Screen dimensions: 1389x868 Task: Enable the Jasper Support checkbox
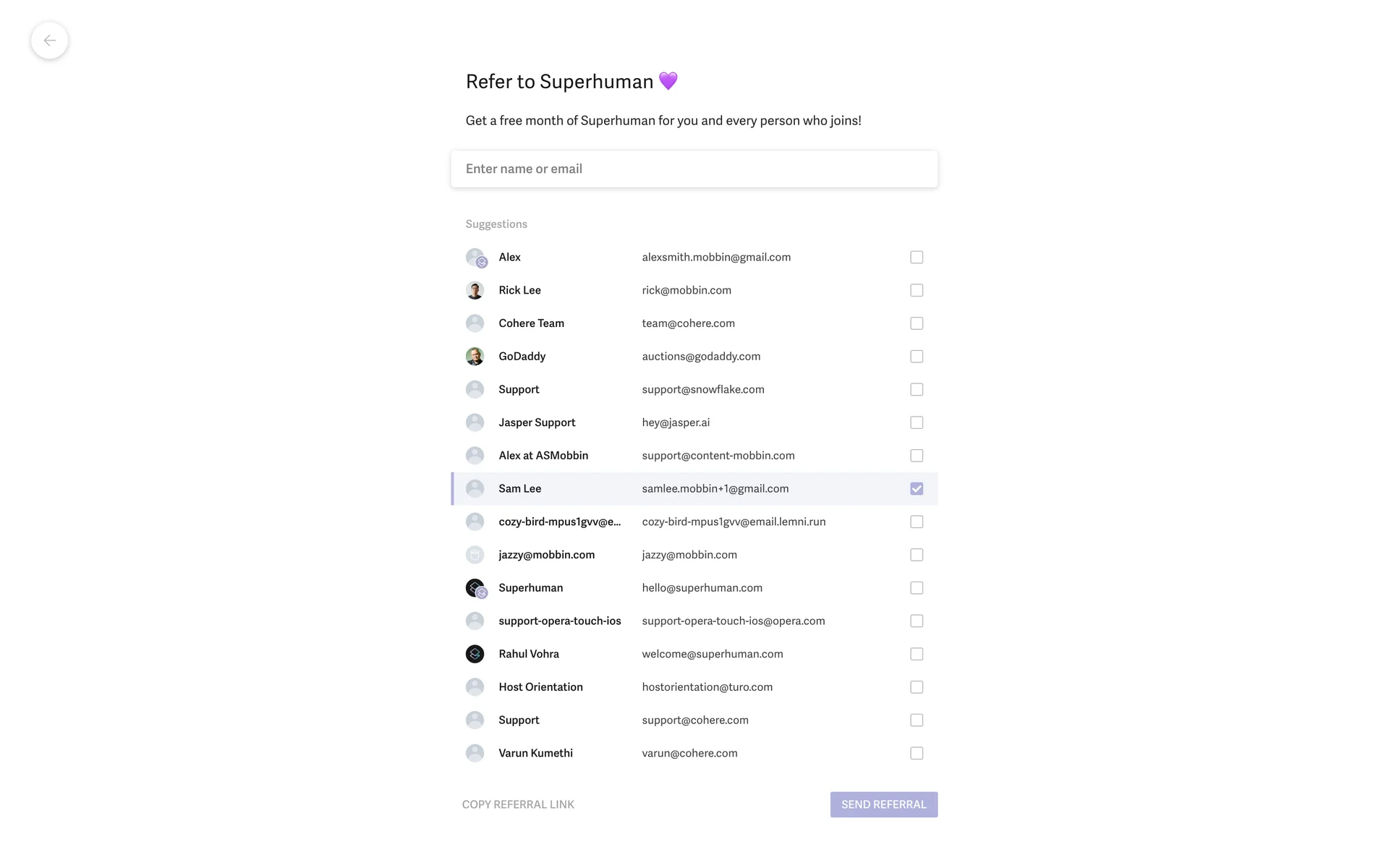pyautogui.click(x=917, y=422)
